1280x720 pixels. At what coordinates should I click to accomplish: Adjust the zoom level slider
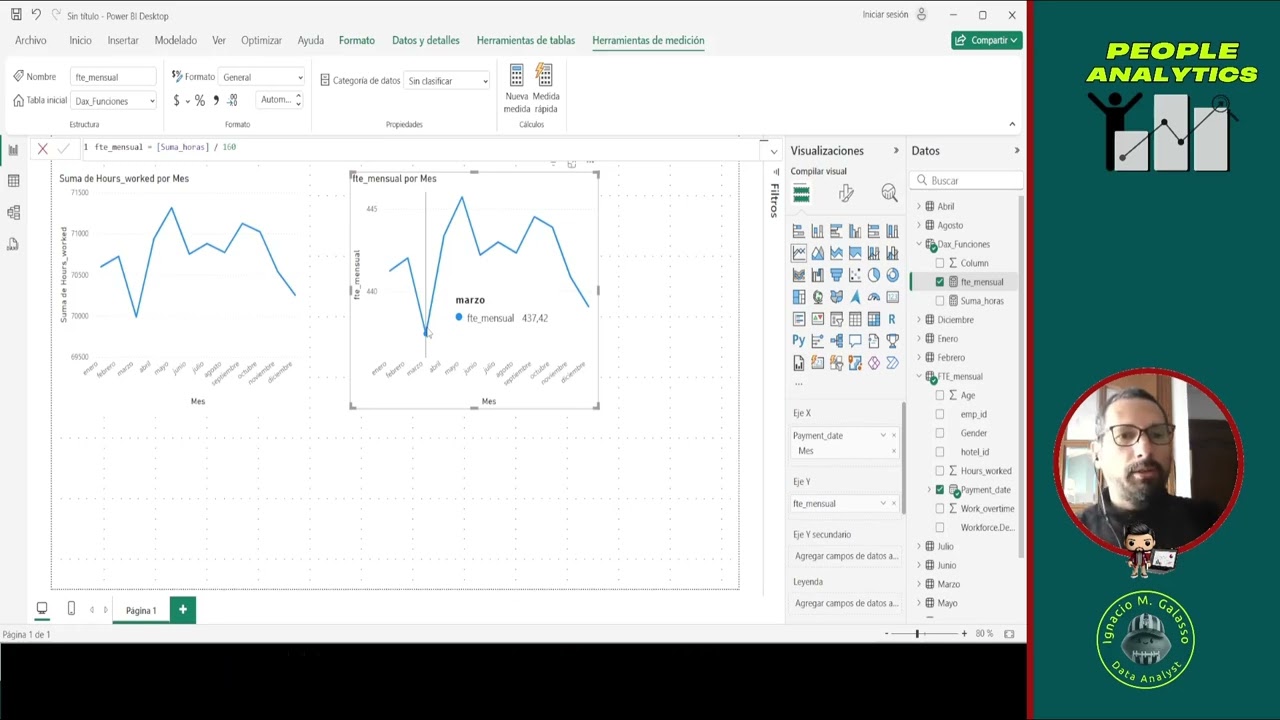(917, 634)
